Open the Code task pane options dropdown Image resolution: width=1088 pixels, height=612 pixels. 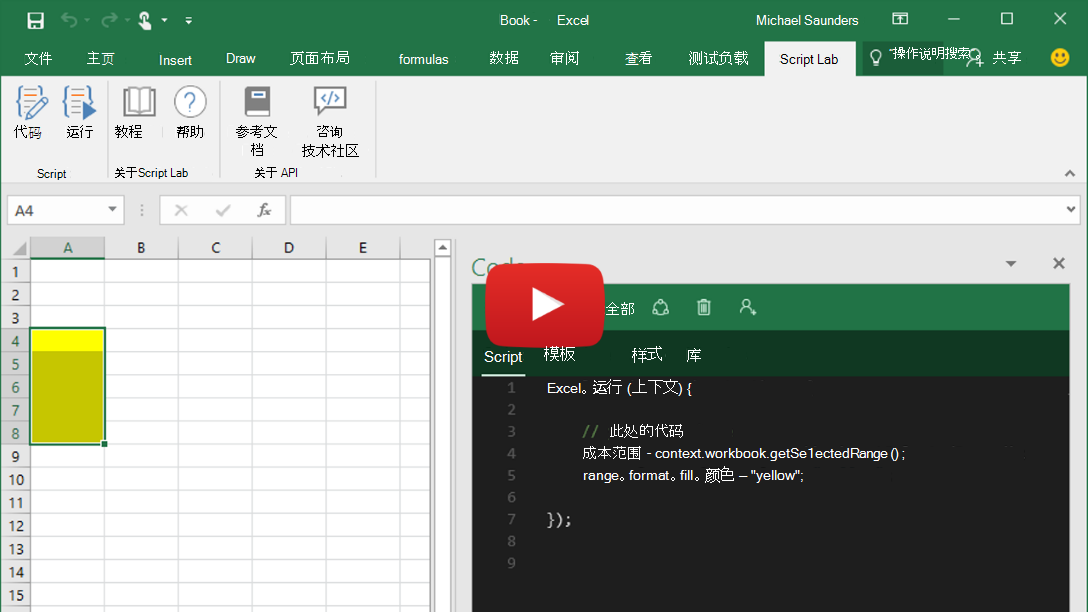(x=1011, y=264)
